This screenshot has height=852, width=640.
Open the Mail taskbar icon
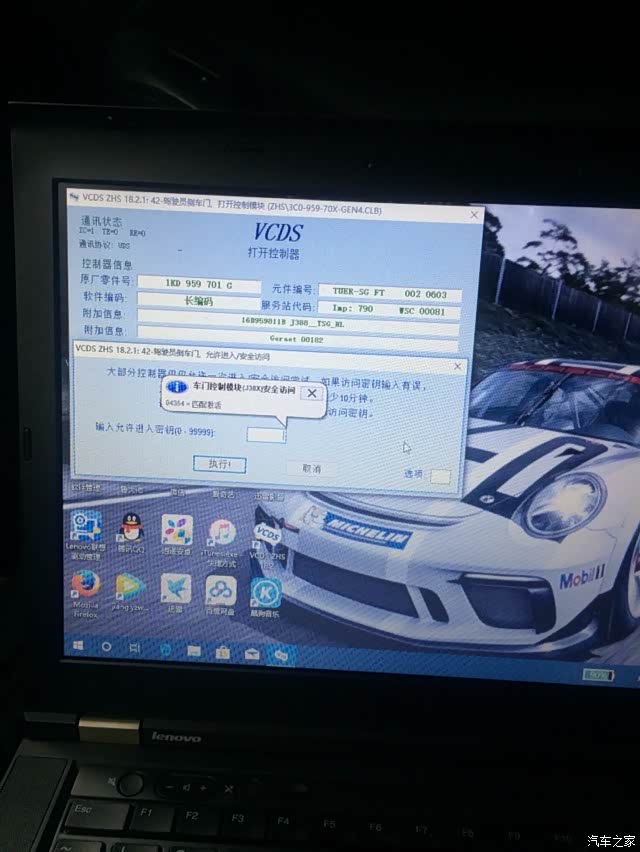[252, 654]
